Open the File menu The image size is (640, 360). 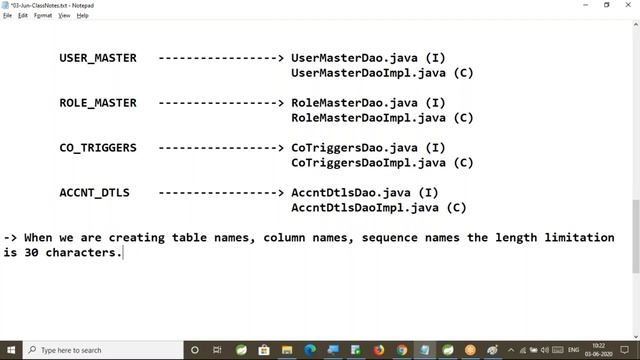(x=7, y=16)
